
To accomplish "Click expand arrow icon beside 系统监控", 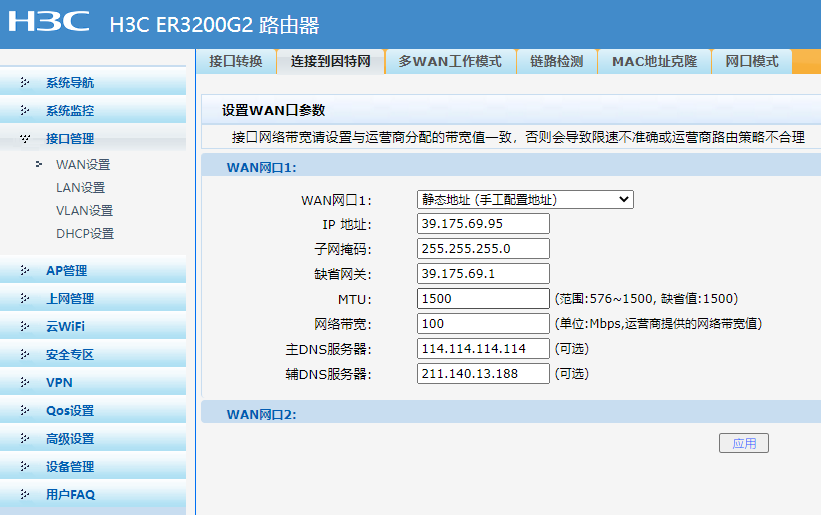I will point(25,110).
